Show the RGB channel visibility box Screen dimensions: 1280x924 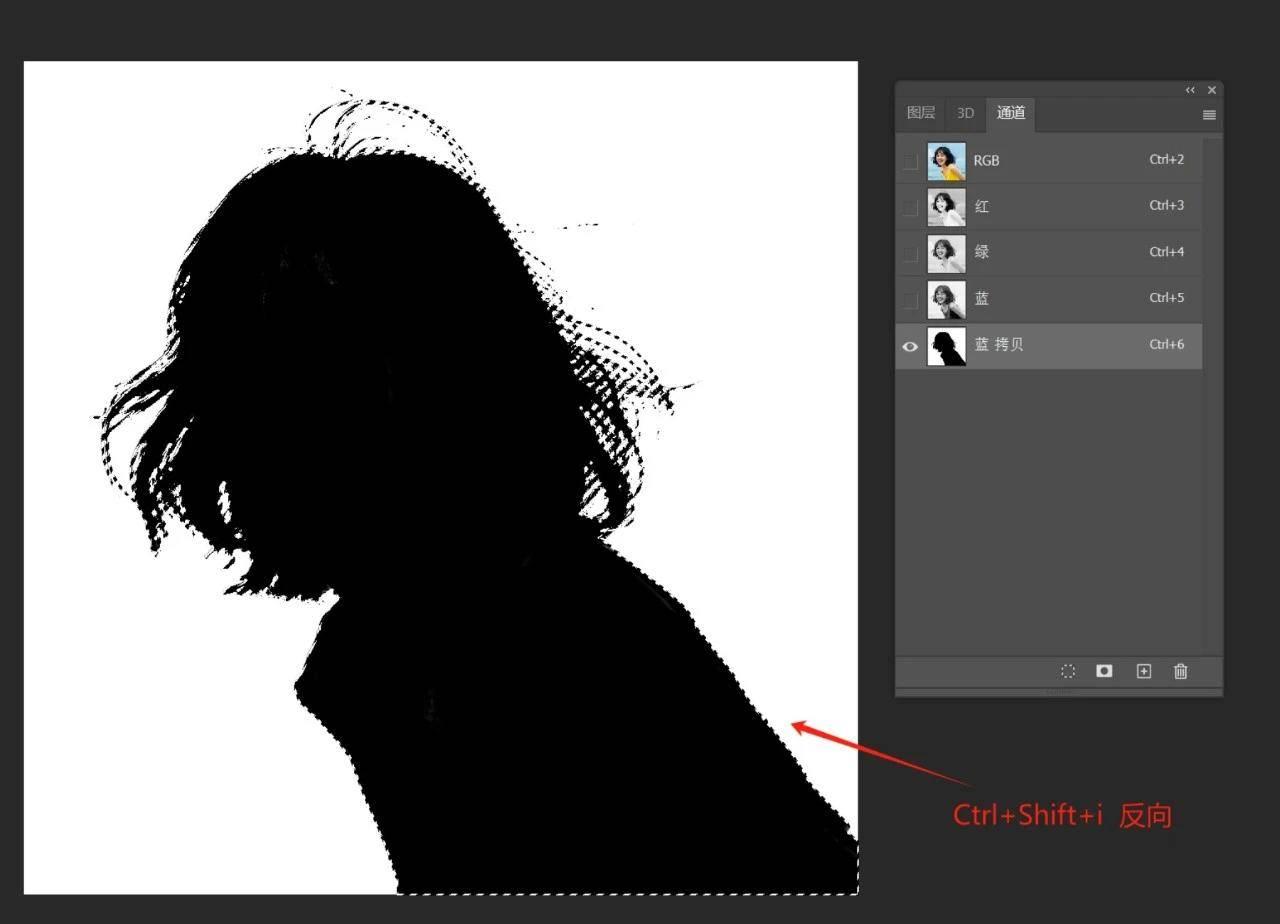pos(910,161)
